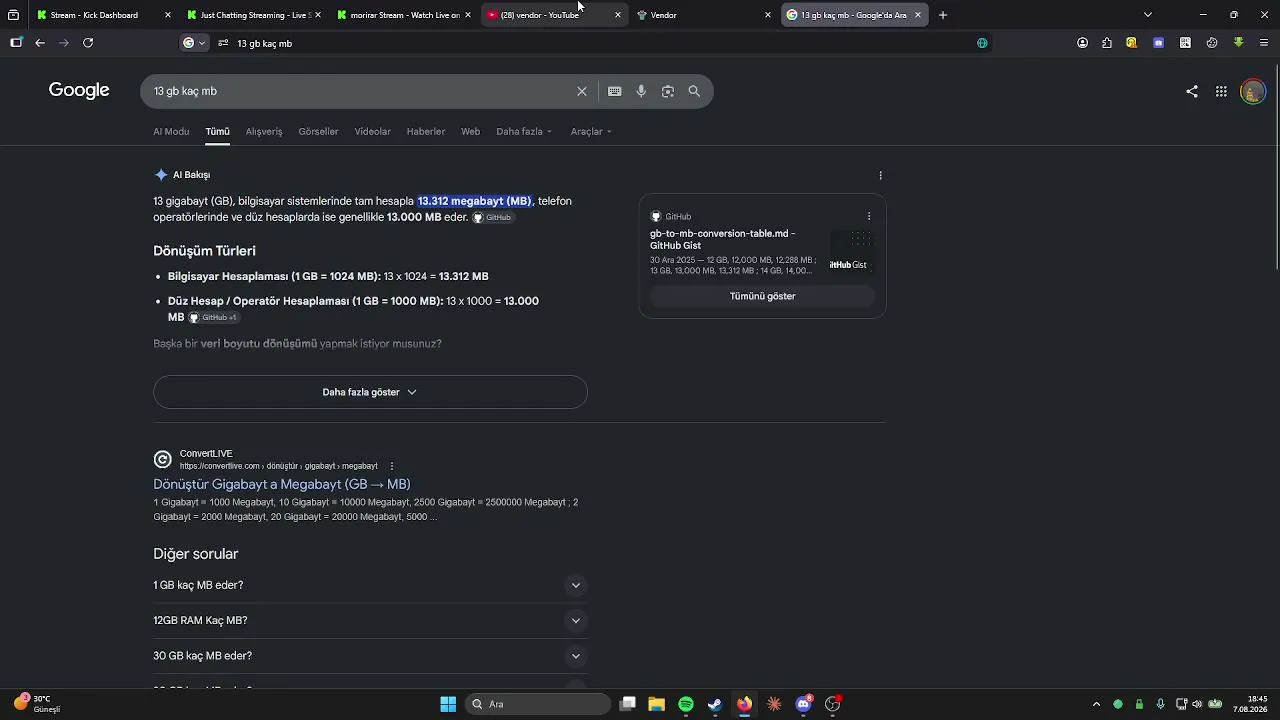Open File Explorer from the taskbar
This screenshot has width=1280, height=720.
coord(657,704)
